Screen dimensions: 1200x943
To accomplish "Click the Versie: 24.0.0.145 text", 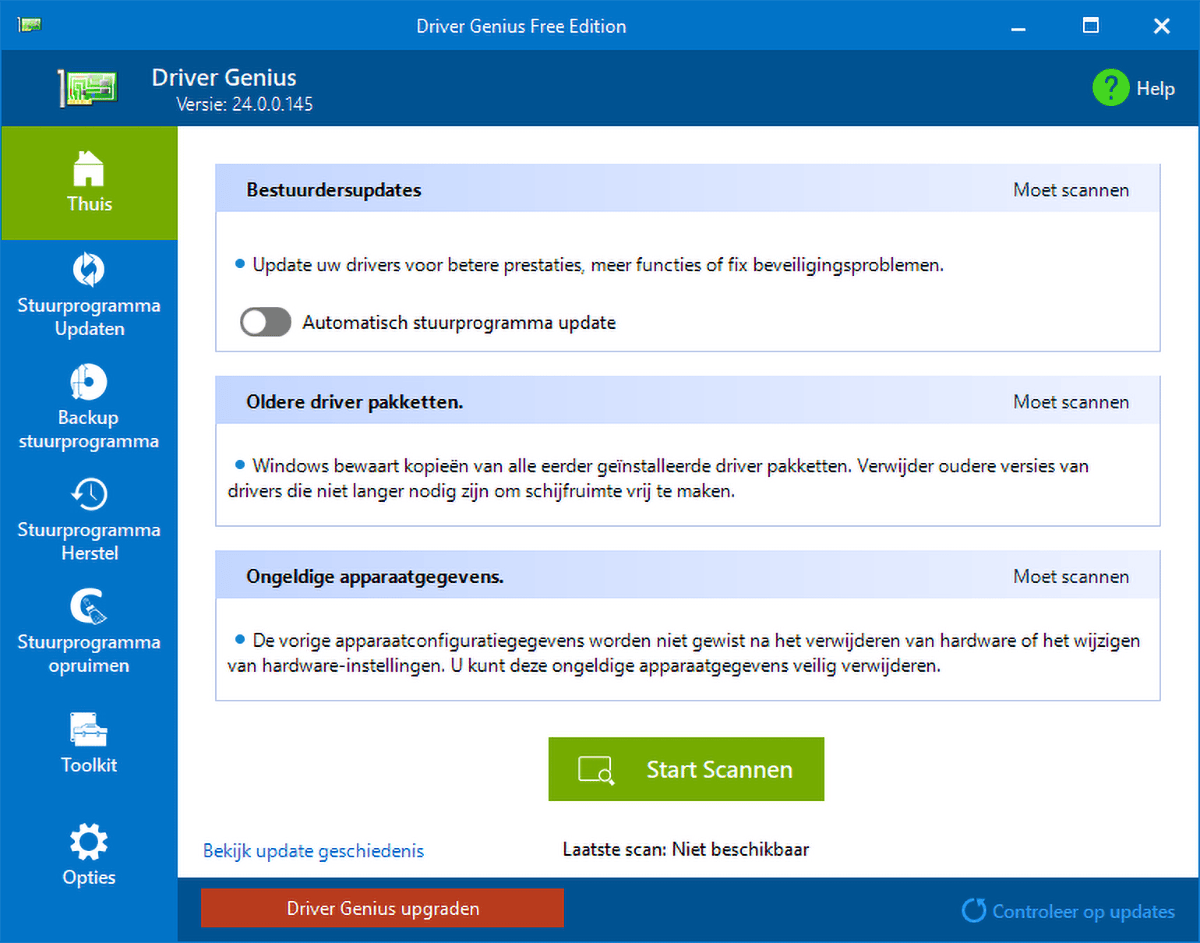I will 245,103.
